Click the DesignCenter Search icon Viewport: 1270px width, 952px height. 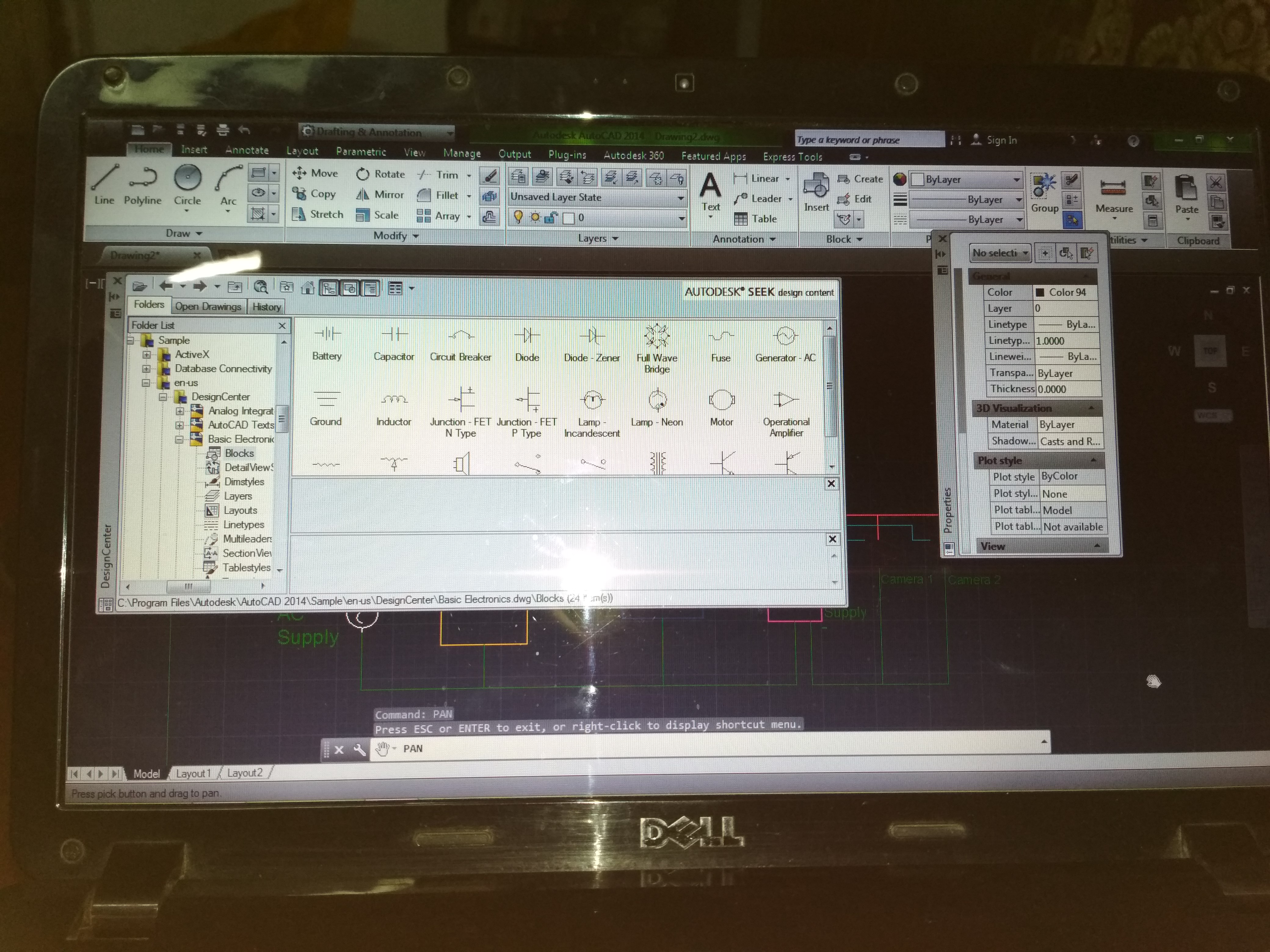coord(261,287)
